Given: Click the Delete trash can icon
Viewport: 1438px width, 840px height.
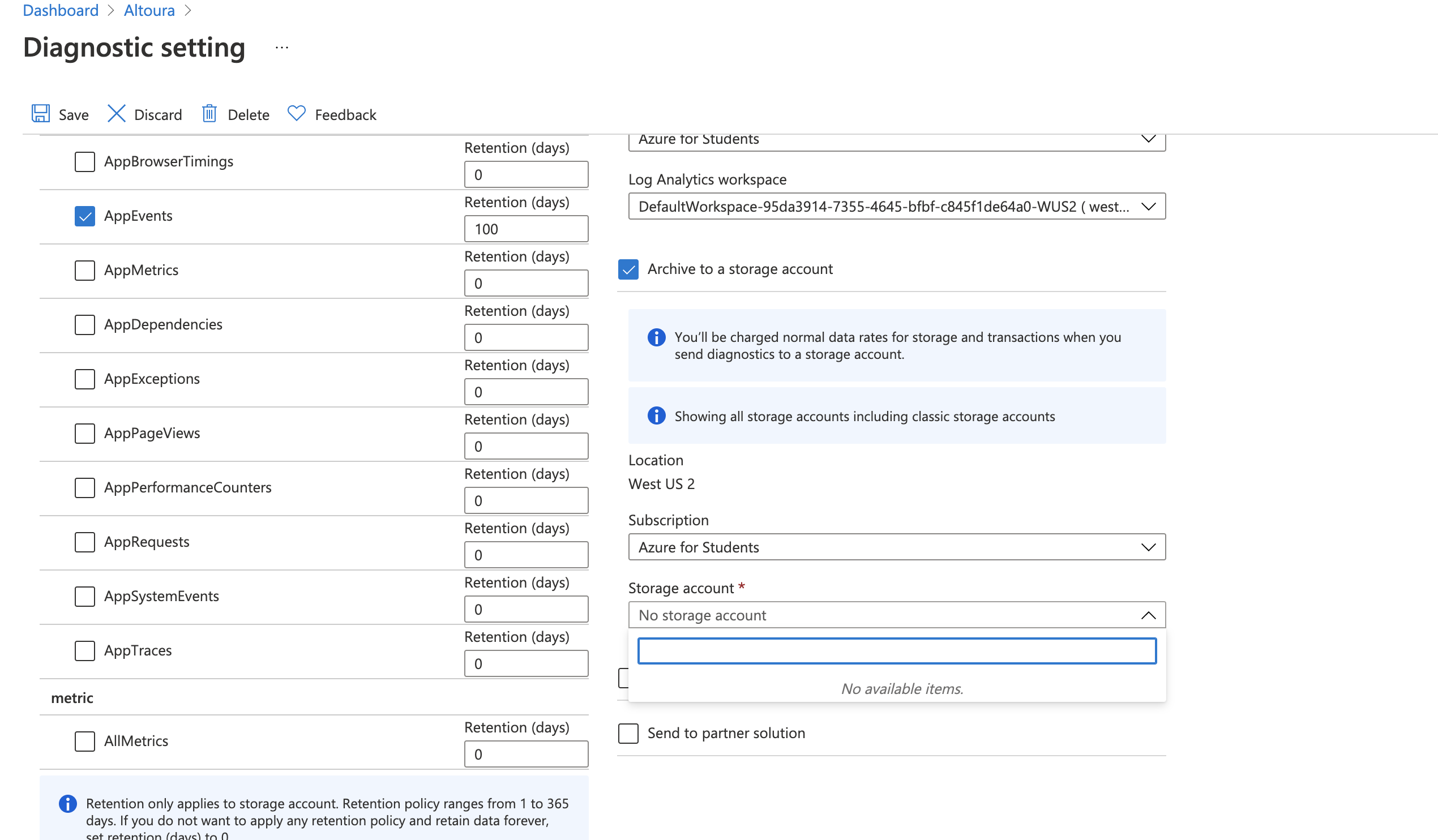Looking at the screenshot, I should point(209,114).
